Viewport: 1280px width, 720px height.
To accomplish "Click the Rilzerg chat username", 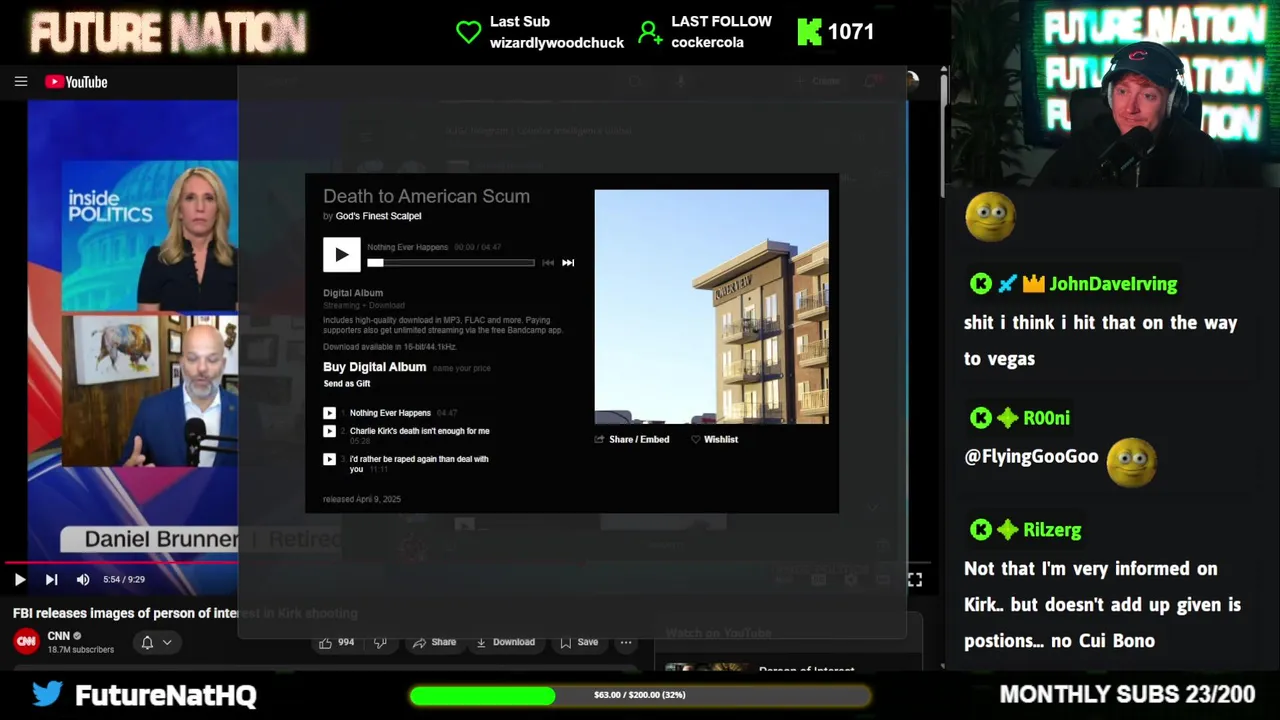I will [1052, 530].
